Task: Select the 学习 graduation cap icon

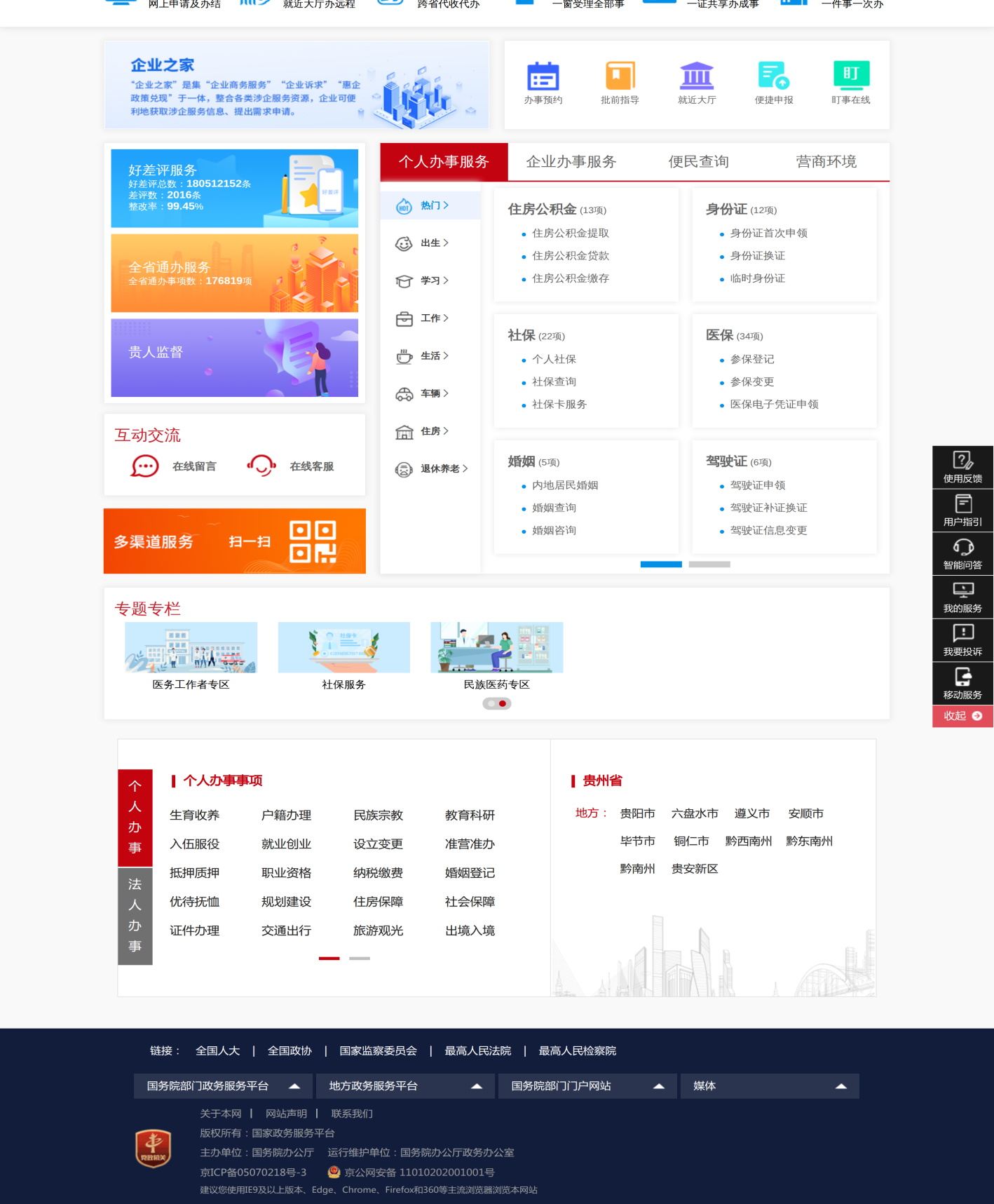Action: [x=404, y=281]
